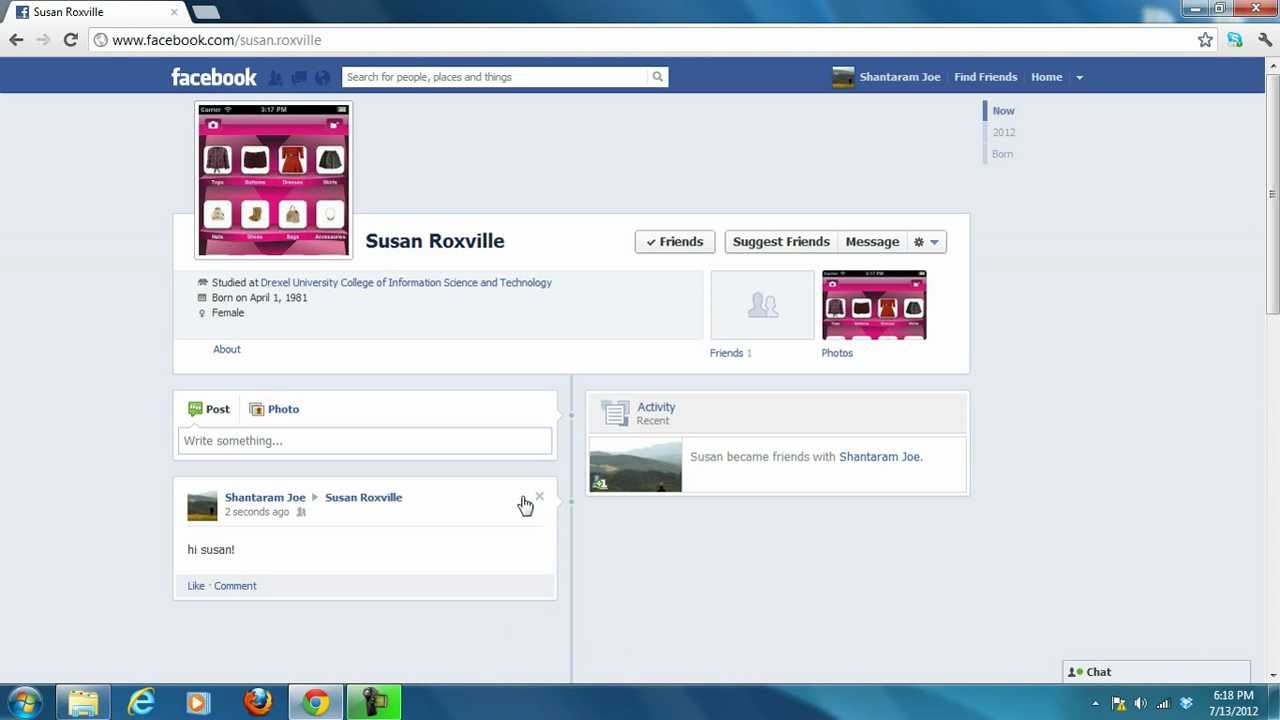Focus the Facebook search field

(x=495, y=77)
